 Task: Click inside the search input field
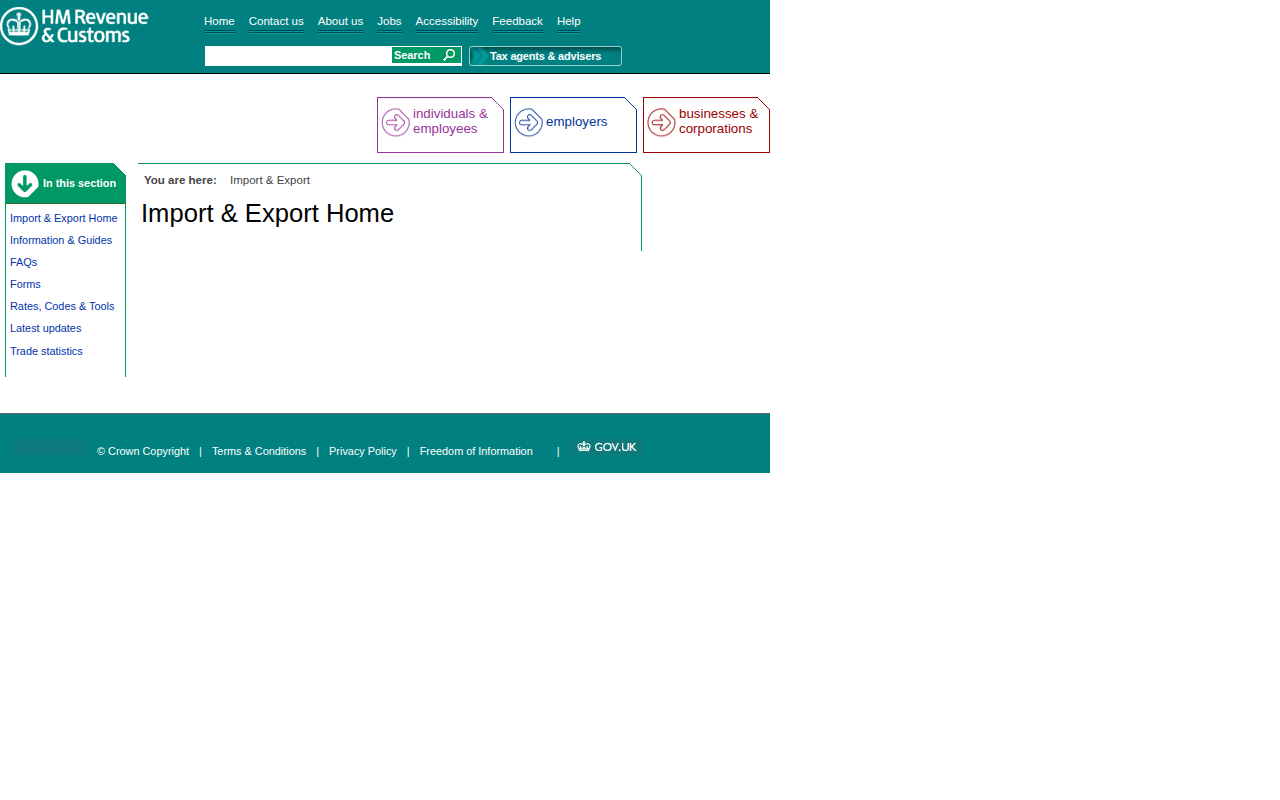pos(295,55)
